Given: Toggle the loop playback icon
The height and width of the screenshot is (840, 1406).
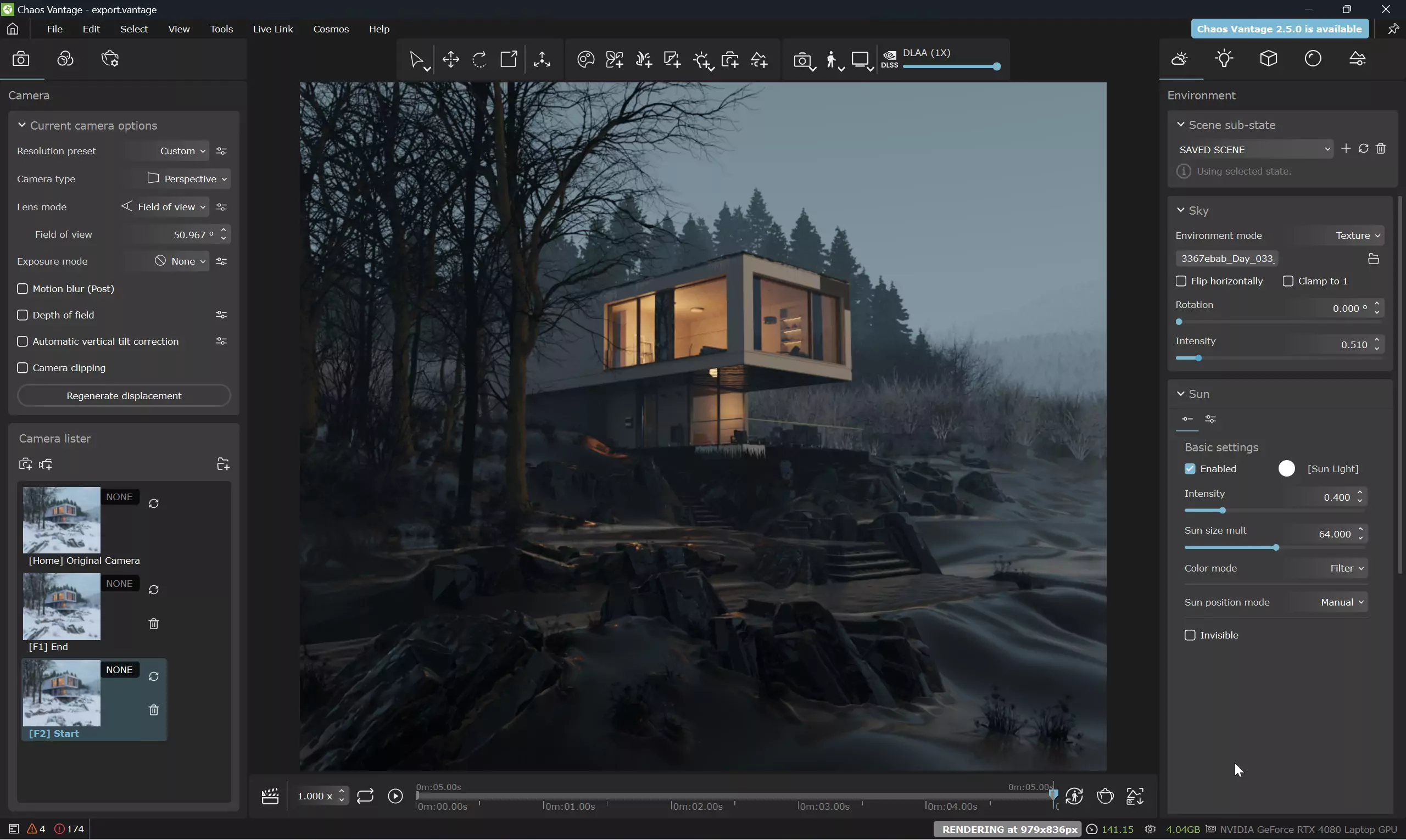Looking at the screenshot, I should (x=365, y=797).
